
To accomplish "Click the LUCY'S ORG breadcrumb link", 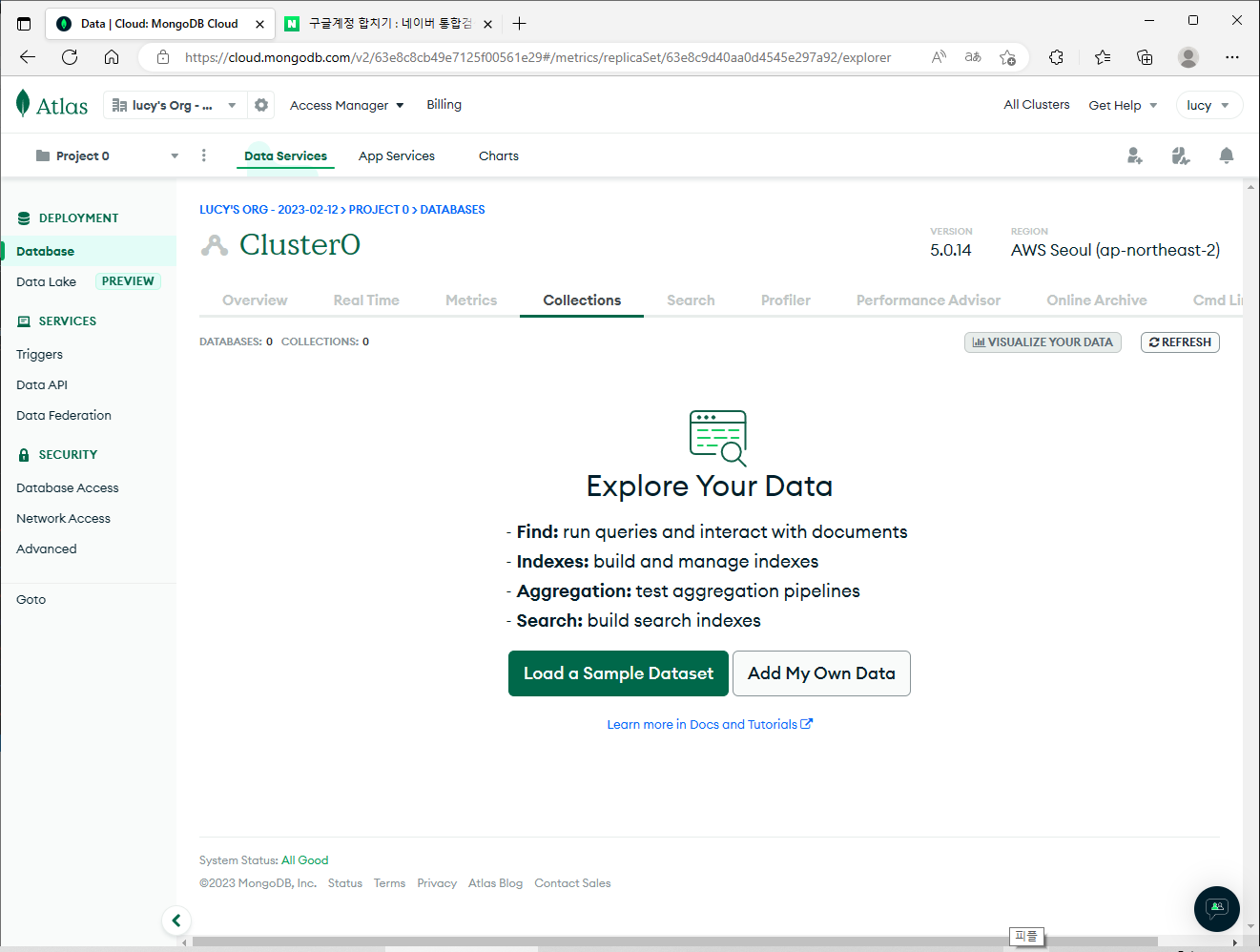I will click(x=268, y=210).
